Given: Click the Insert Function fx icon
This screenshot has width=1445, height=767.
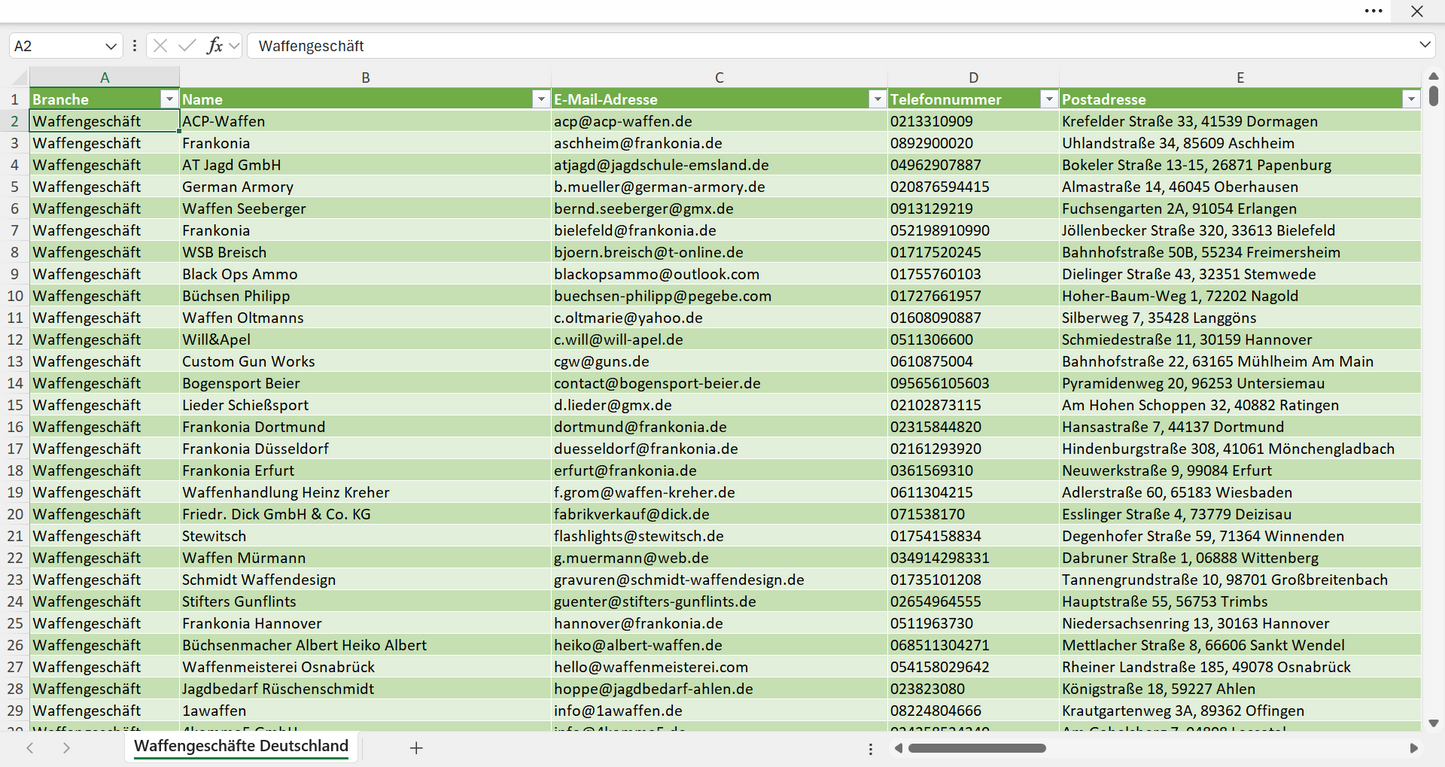Looking at the screenshot, I should [x=214, y=46].
